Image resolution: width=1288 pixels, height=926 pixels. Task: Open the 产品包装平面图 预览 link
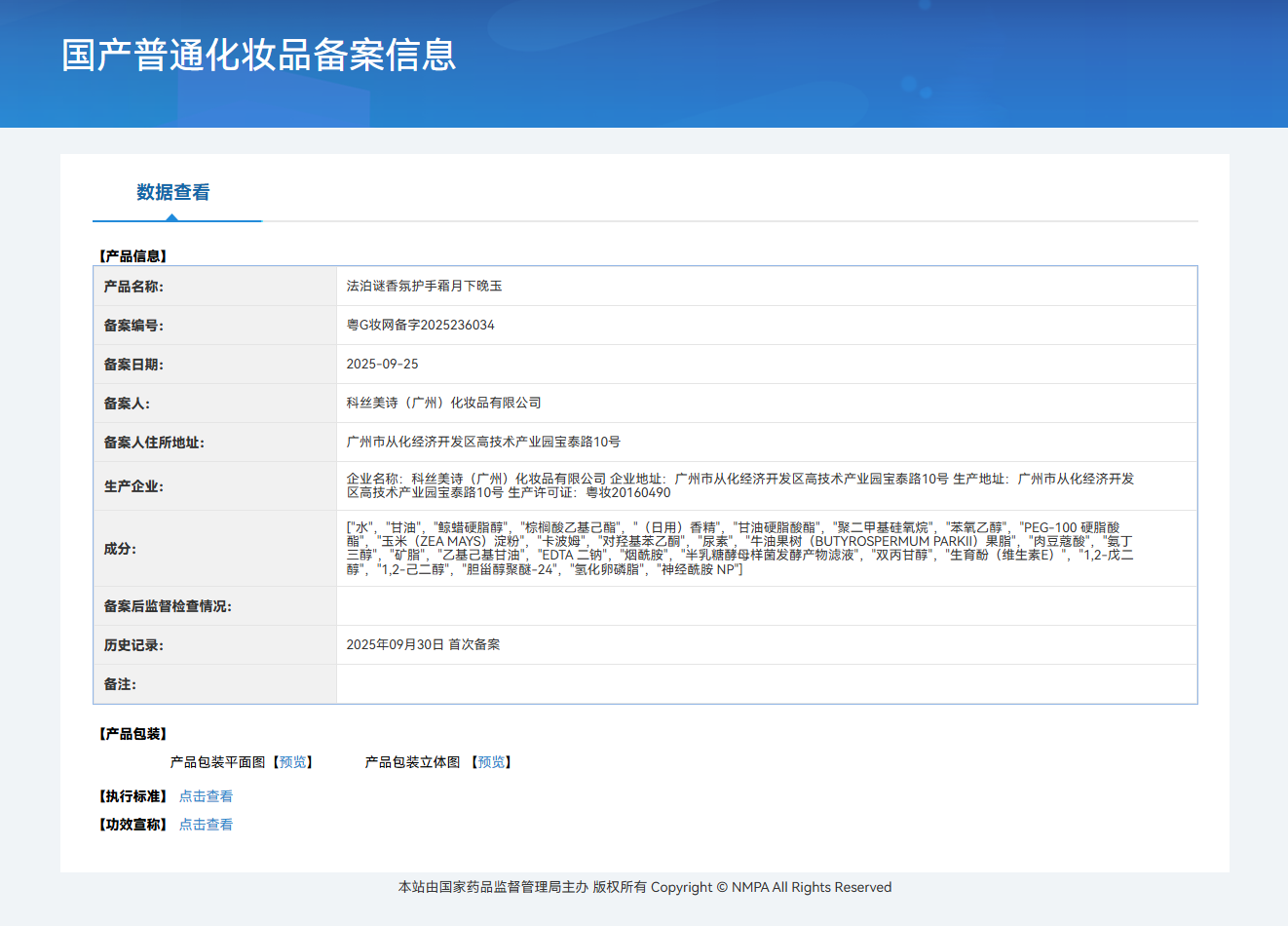pyautogui.click(x=293, y=762)
